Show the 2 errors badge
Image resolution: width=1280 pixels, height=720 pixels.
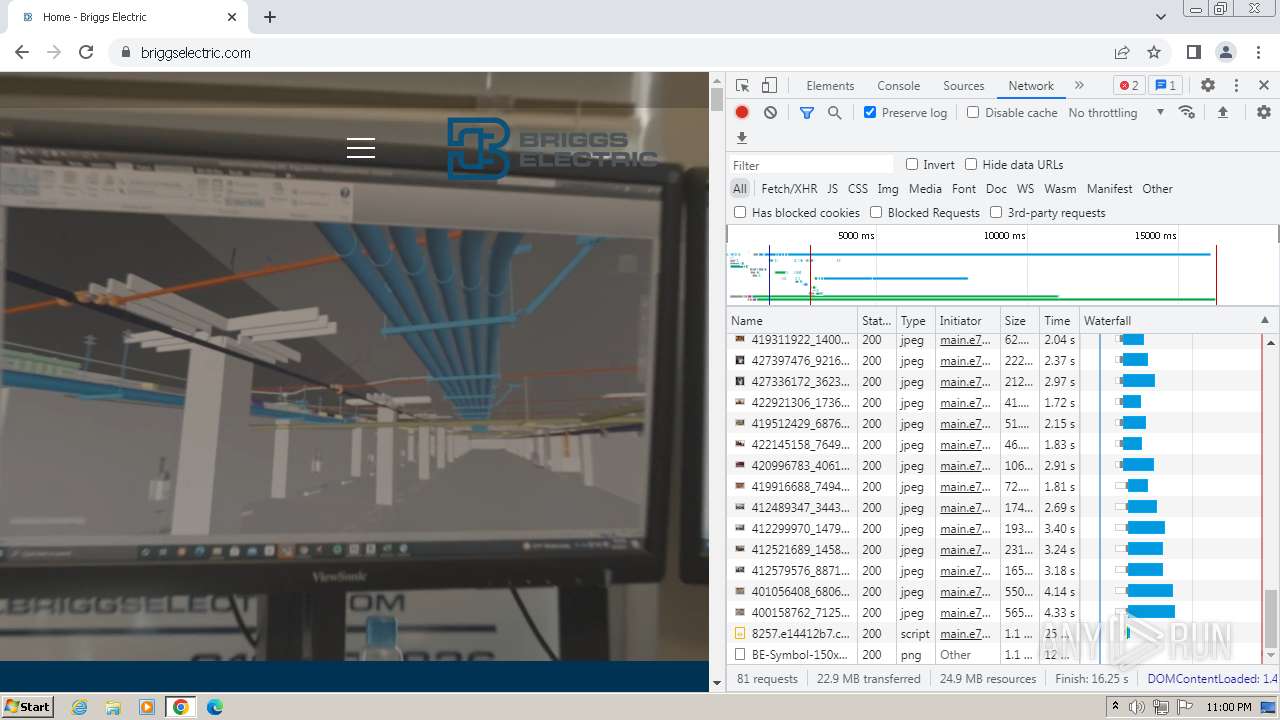1129,86
